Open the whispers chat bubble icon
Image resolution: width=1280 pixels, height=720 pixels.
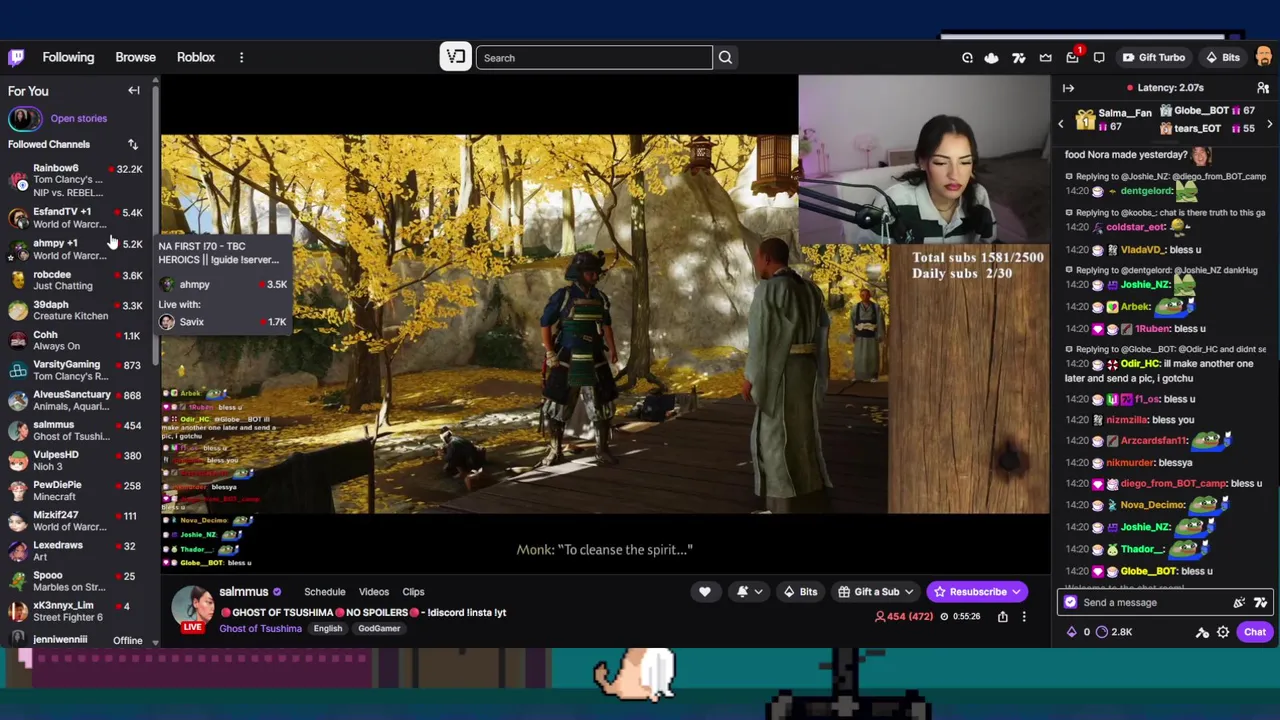1099,58
